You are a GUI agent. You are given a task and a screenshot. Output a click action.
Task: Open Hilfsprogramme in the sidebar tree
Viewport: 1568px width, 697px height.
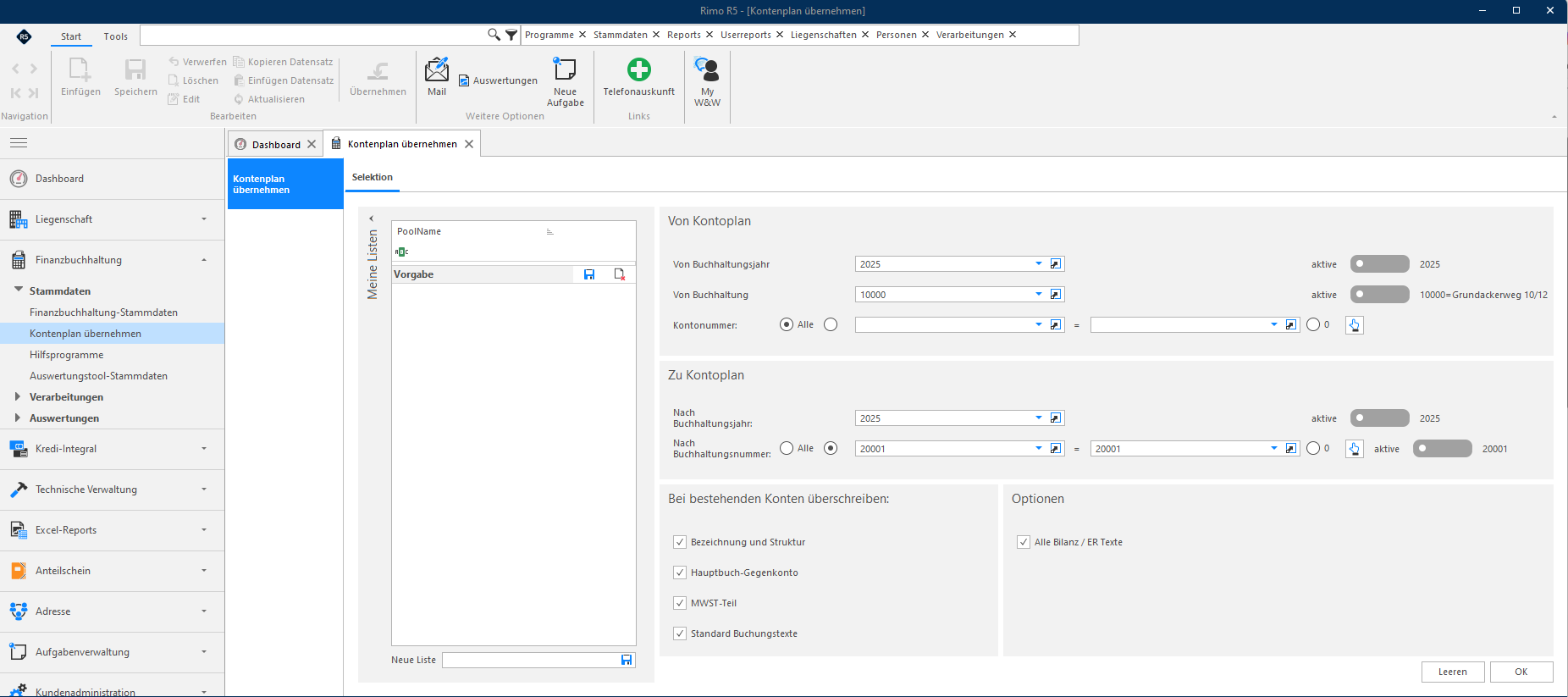67,355
